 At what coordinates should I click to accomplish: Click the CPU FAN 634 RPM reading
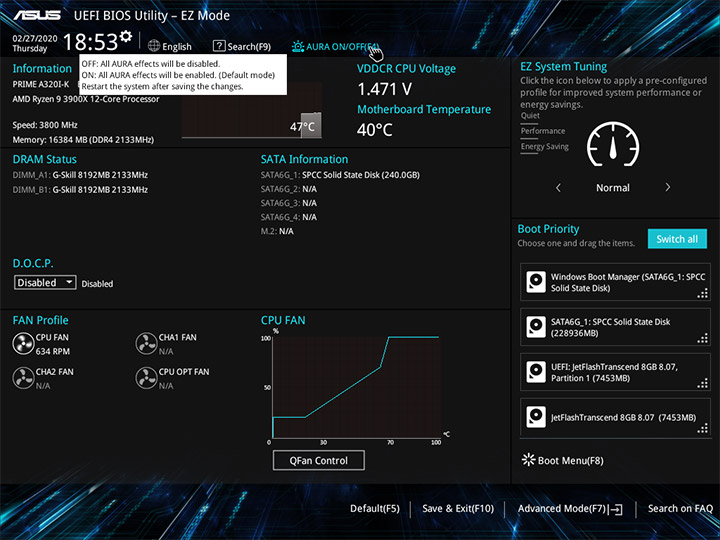[x=53, y=351]
